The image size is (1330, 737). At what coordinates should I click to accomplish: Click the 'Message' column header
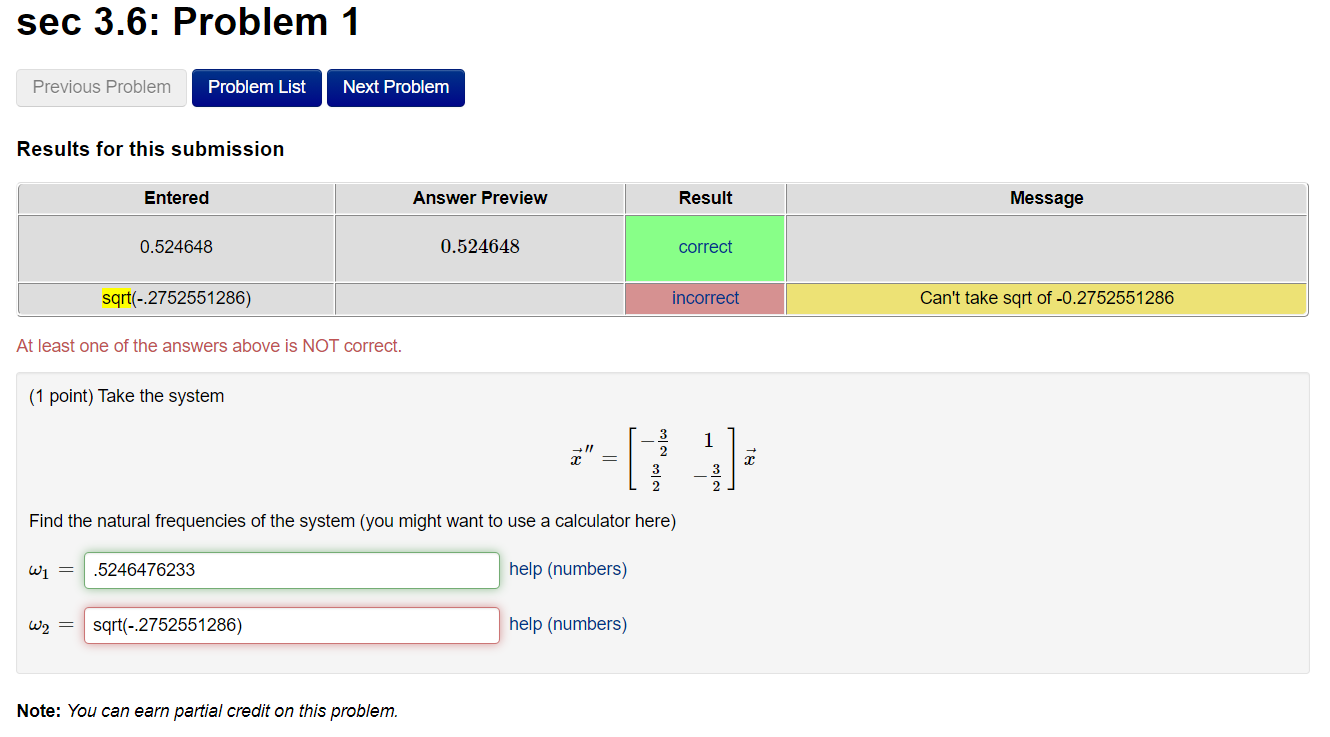(1047, 198)
